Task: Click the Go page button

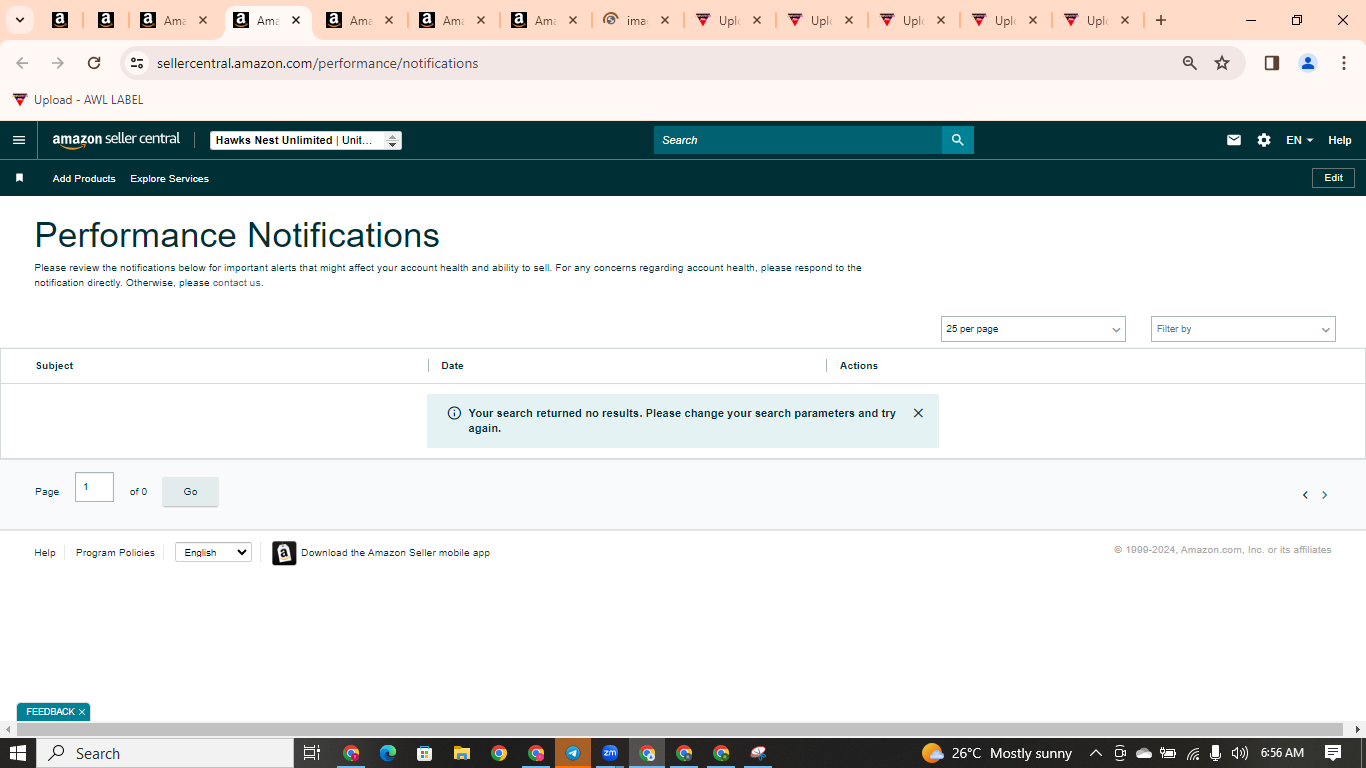Action: pos(190,492)
